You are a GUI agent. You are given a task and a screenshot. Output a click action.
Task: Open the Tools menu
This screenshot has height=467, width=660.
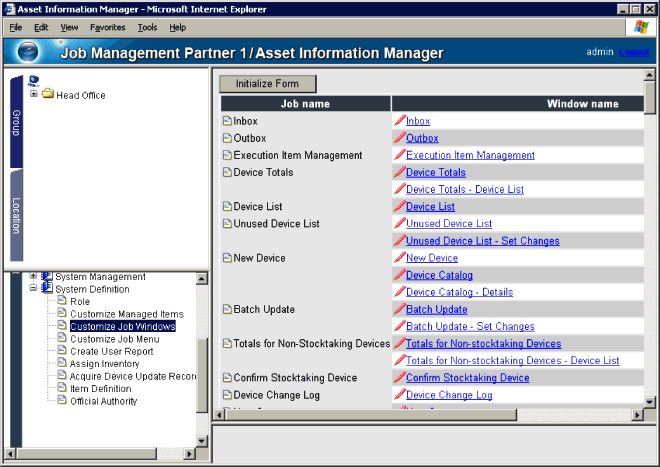(148, 27)
